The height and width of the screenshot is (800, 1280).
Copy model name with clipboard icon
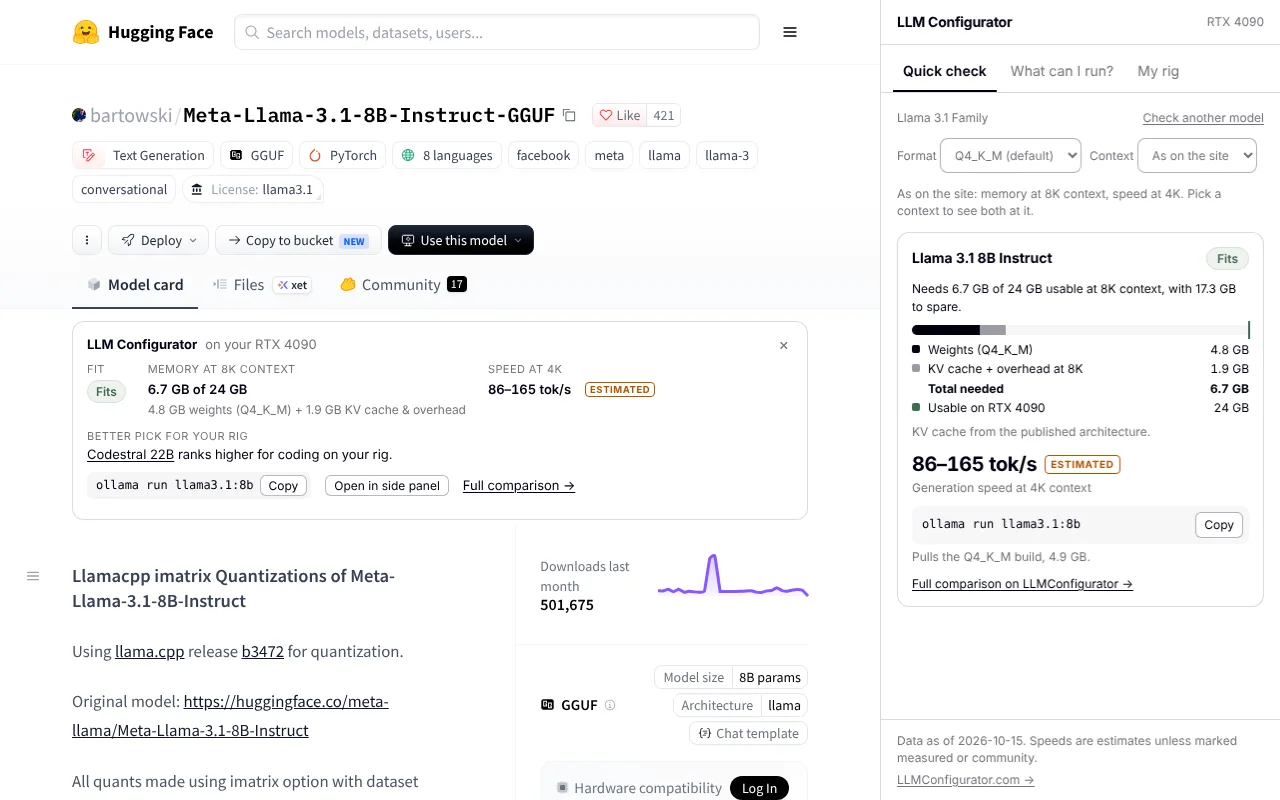tap(569, 115)
